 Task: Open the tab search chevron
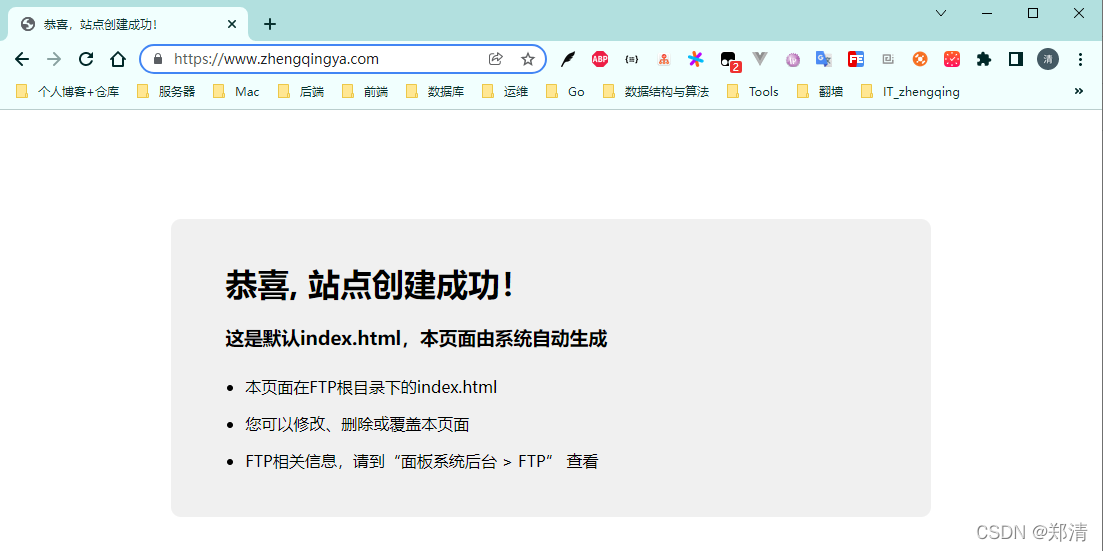coord(941,13)
